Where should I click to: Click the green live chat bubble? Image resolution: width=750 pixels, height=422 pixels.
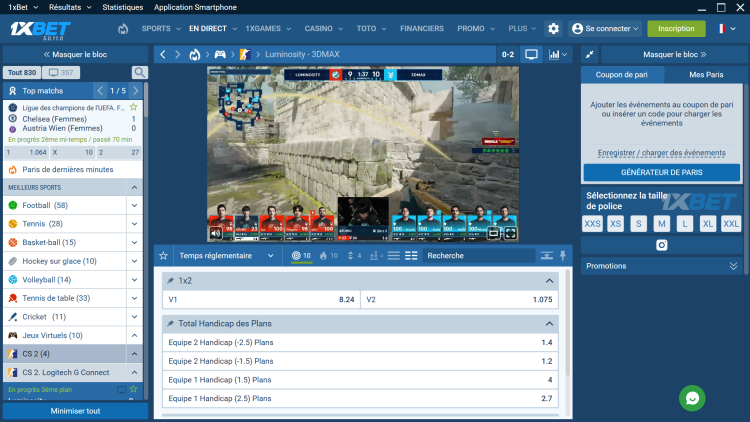692,398
